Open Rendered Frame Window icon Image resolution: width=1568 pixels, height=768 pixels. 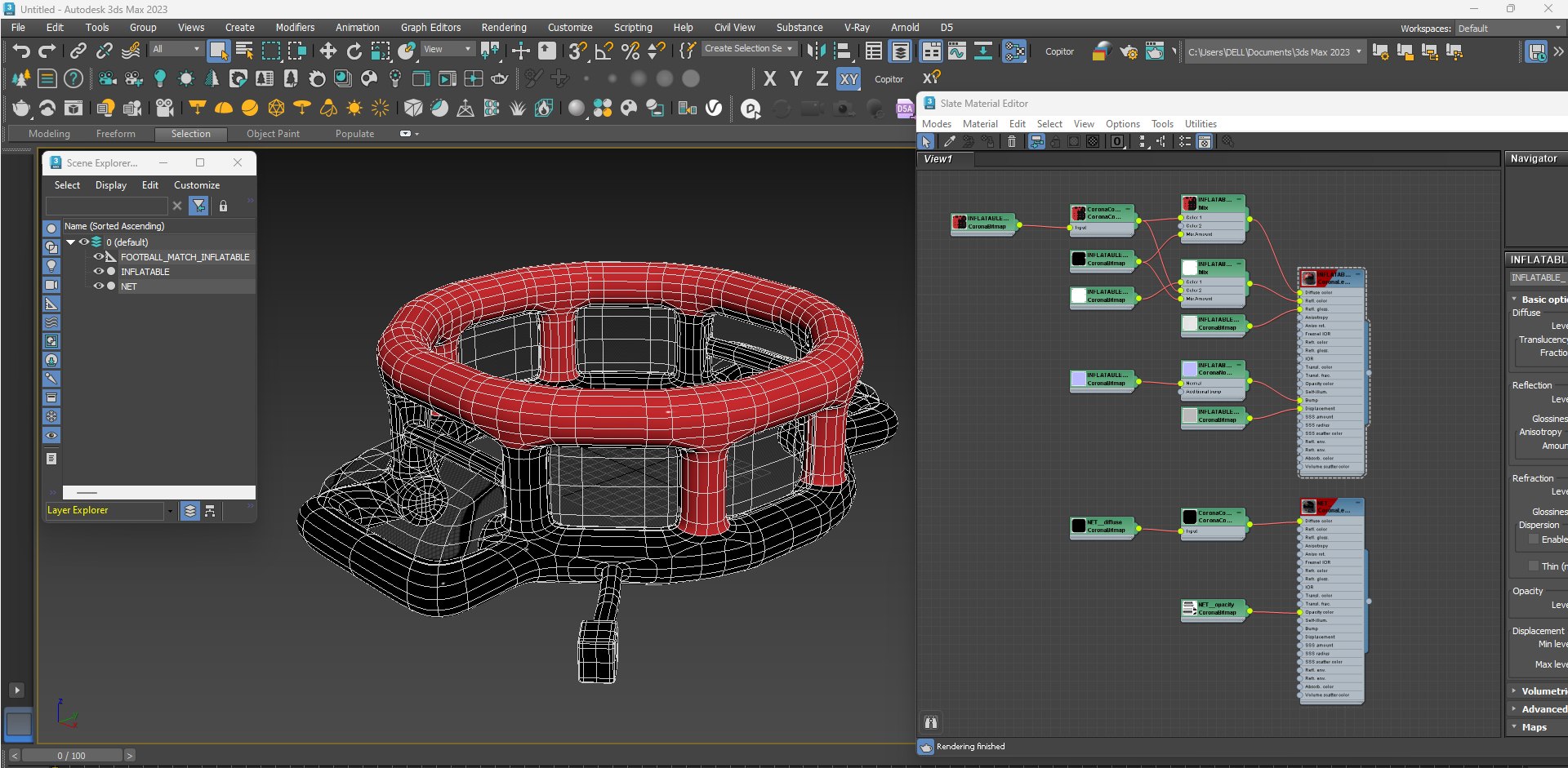(1154, 51)
